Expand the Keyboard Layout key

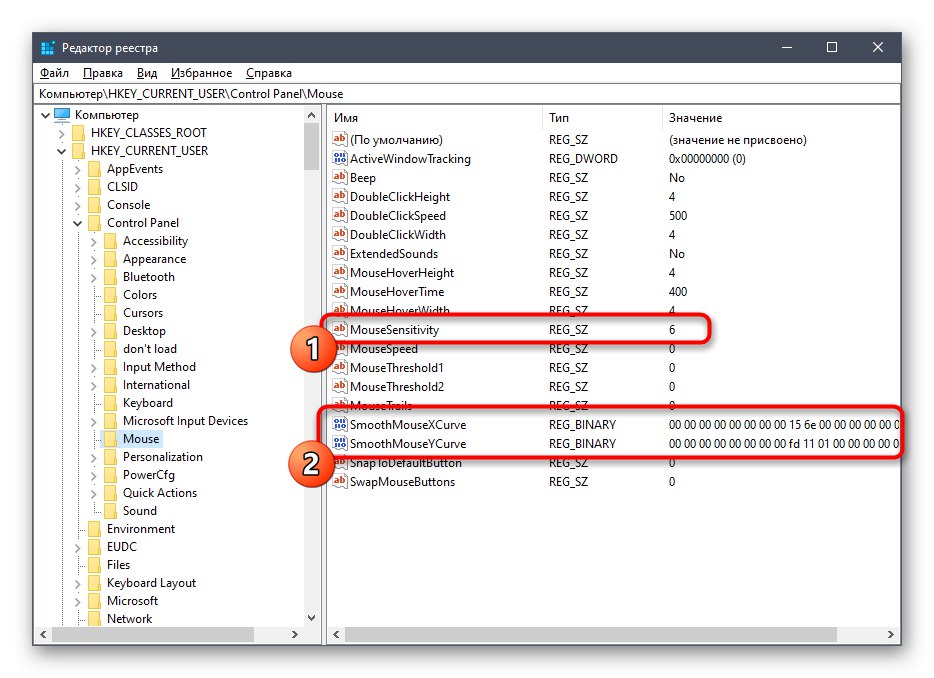point(77,584)
